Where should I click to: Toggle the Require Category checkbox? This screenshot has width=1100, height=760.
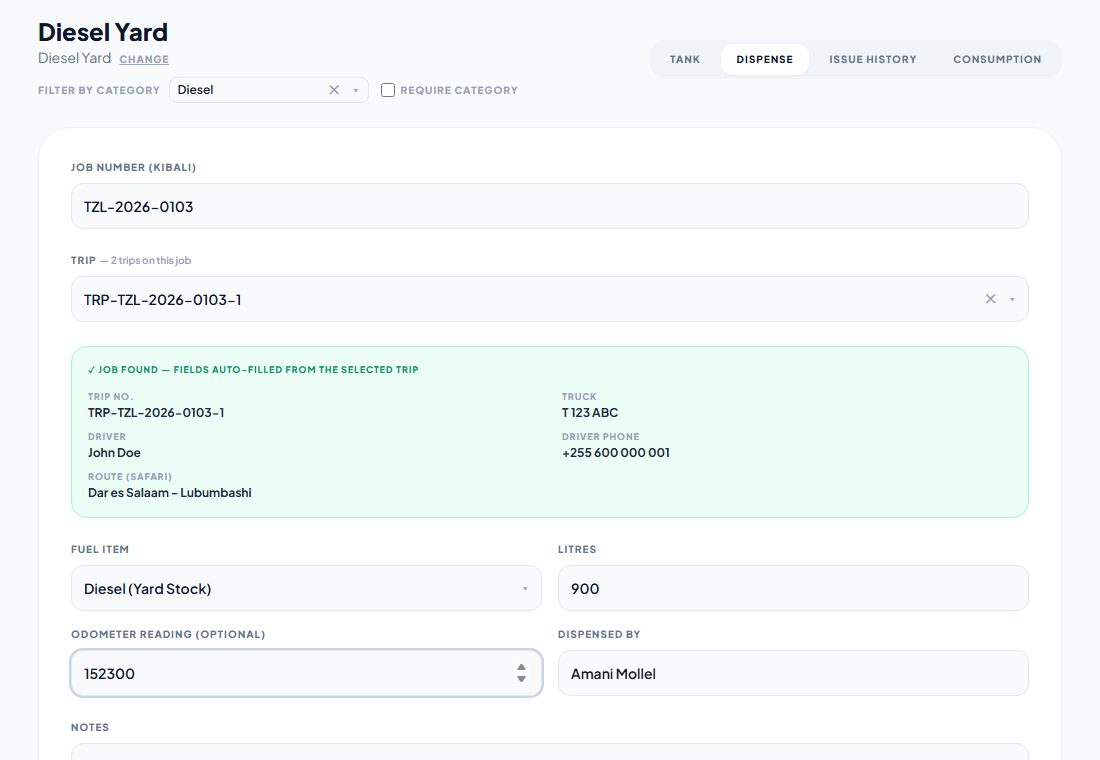(388, 90)
